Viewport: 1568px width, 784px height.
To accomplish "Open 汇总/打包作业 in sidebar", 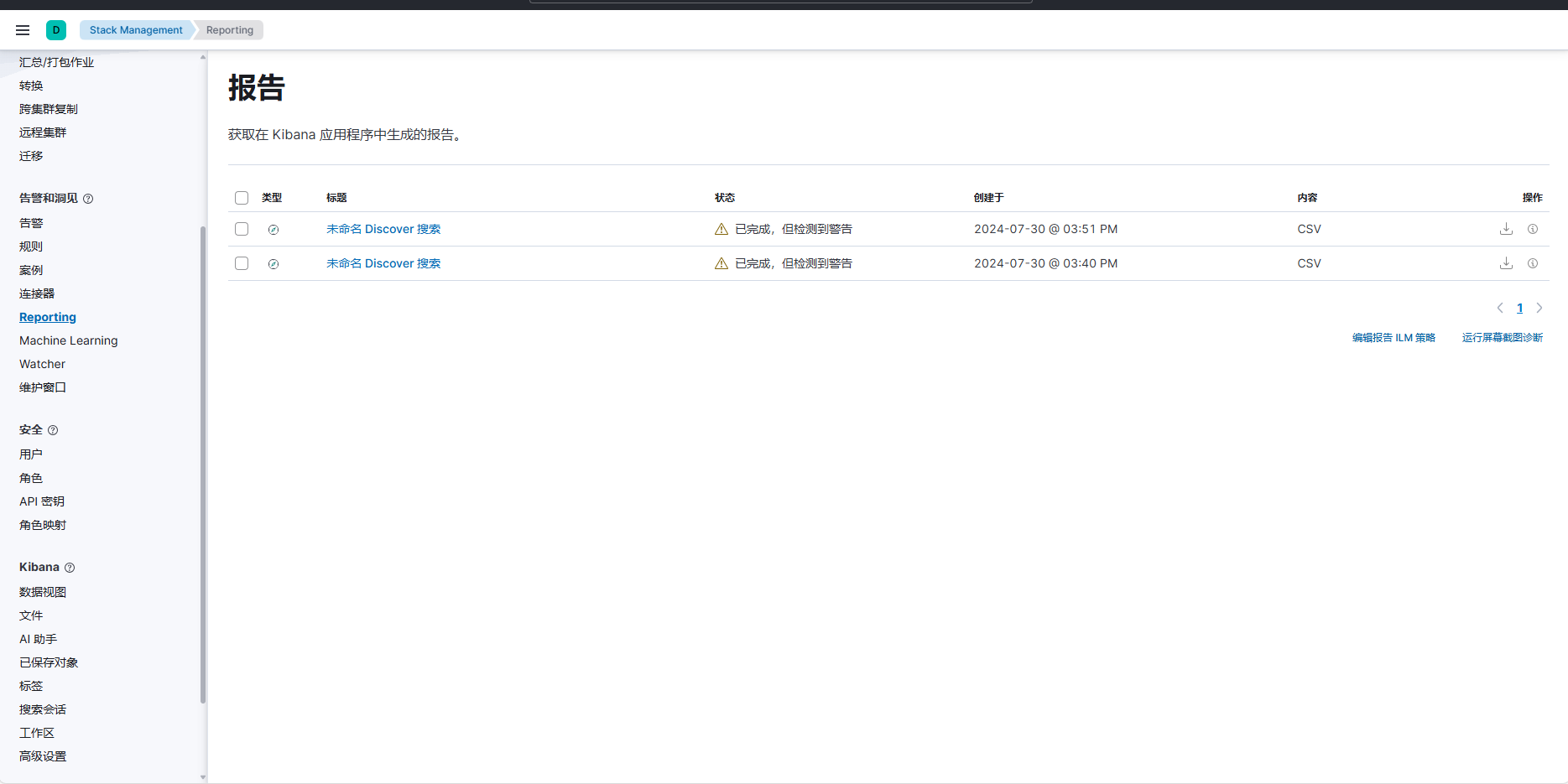I will 57,62.
